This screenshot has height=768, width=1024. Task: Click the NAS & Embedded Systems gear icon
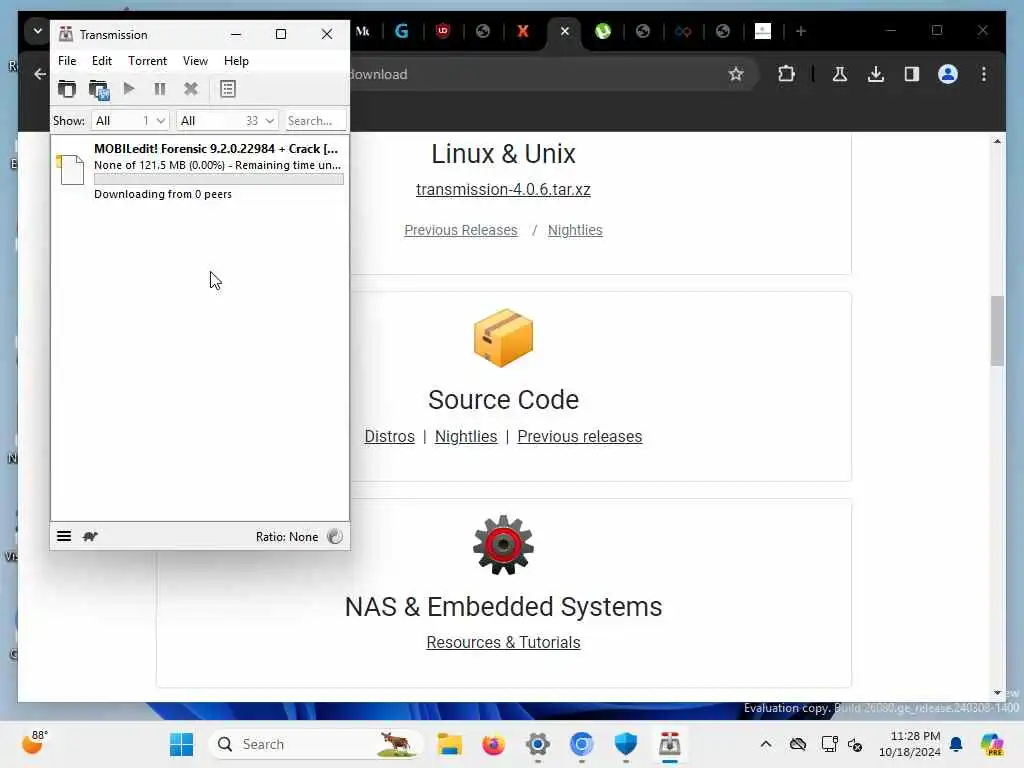coord(504,545)
